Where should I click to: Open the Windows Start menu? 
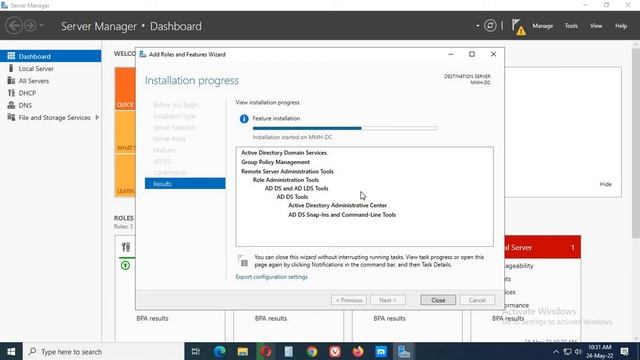point(11,351)
